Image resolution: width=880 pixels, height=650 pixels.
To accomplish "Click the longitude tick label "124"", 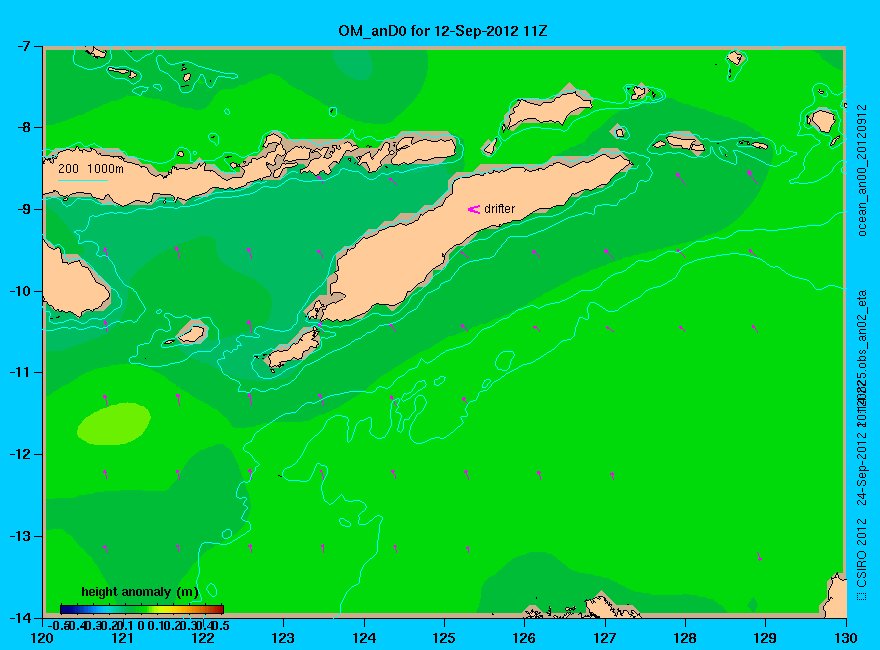I will point(364,638).
